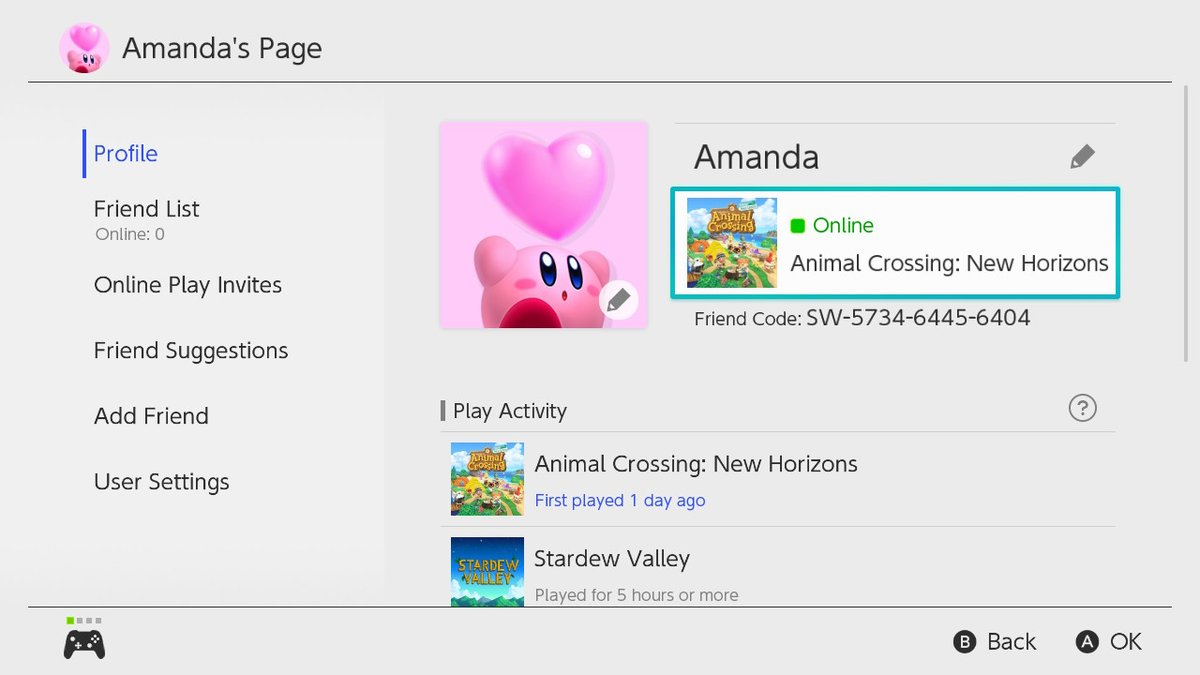Click the Animal Crossing thumbnail in status card
Screen dimensions: 1200x675
[x=732, y=243]
